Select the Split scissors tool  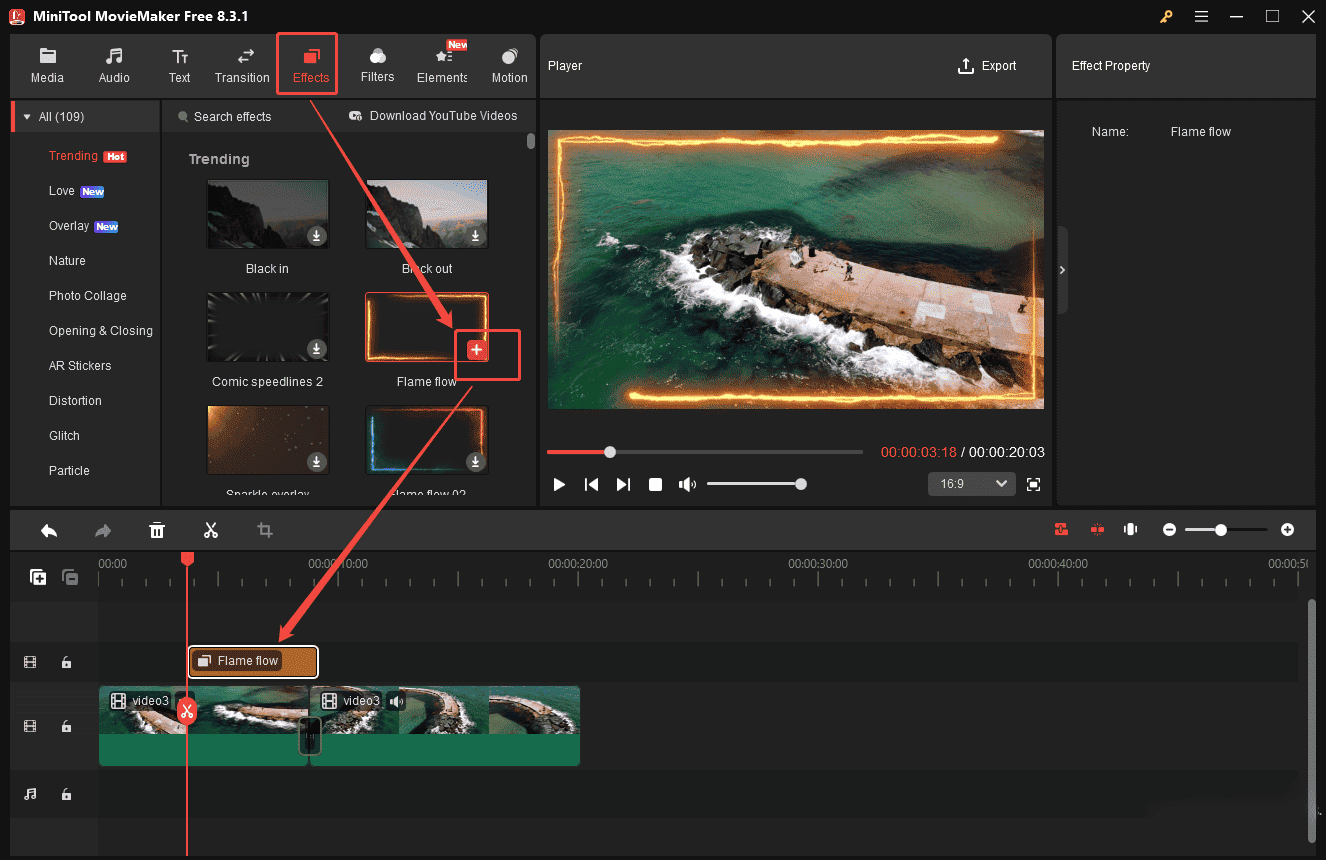point(211,530)
